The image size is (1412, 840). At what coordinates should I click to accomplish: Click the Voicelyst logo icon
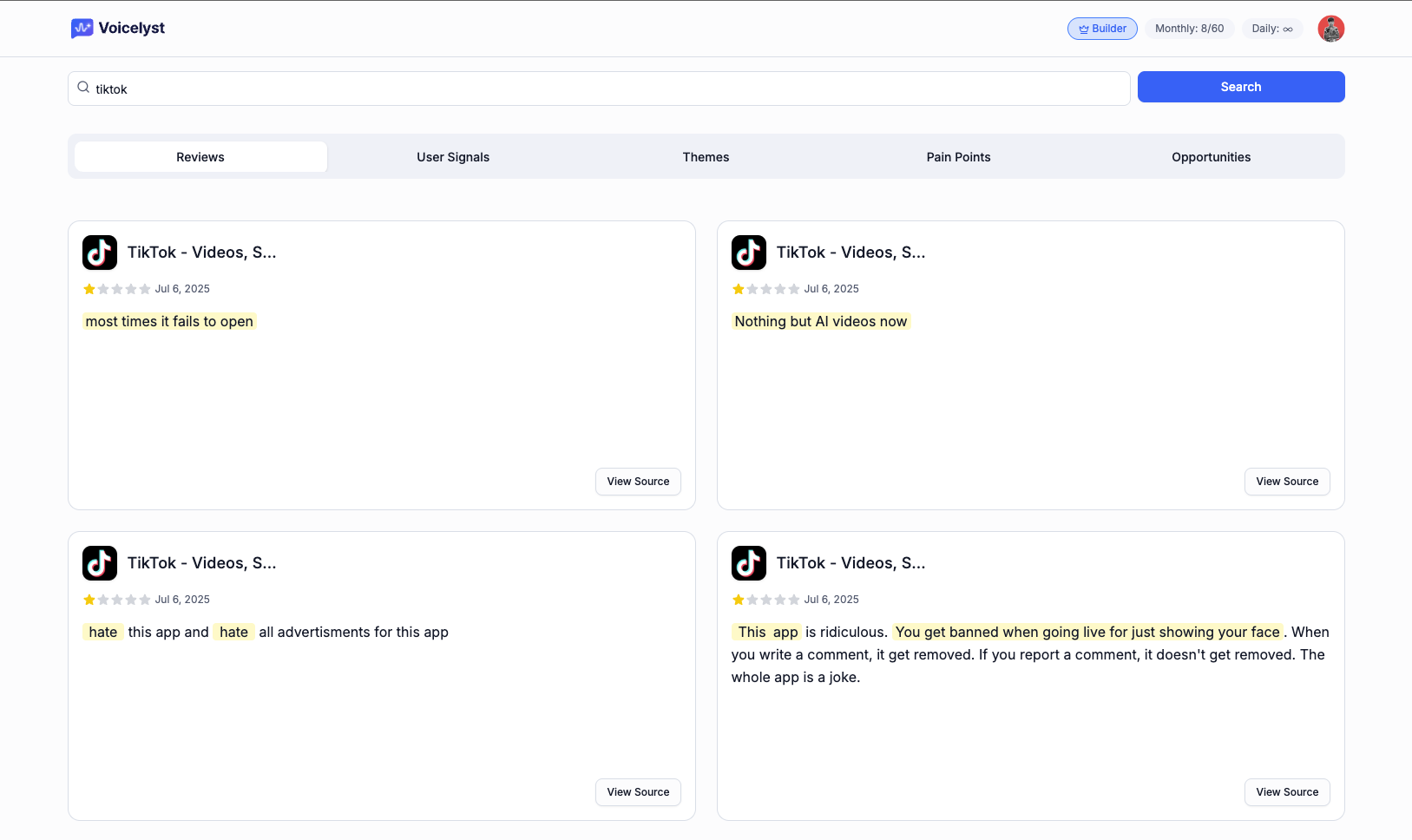point(82,29)
